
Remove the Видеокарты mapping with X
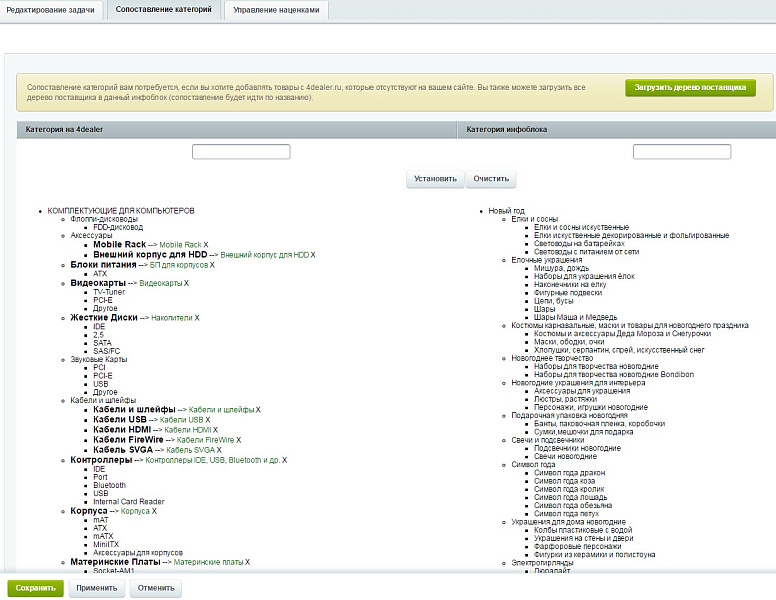(186, 284)
